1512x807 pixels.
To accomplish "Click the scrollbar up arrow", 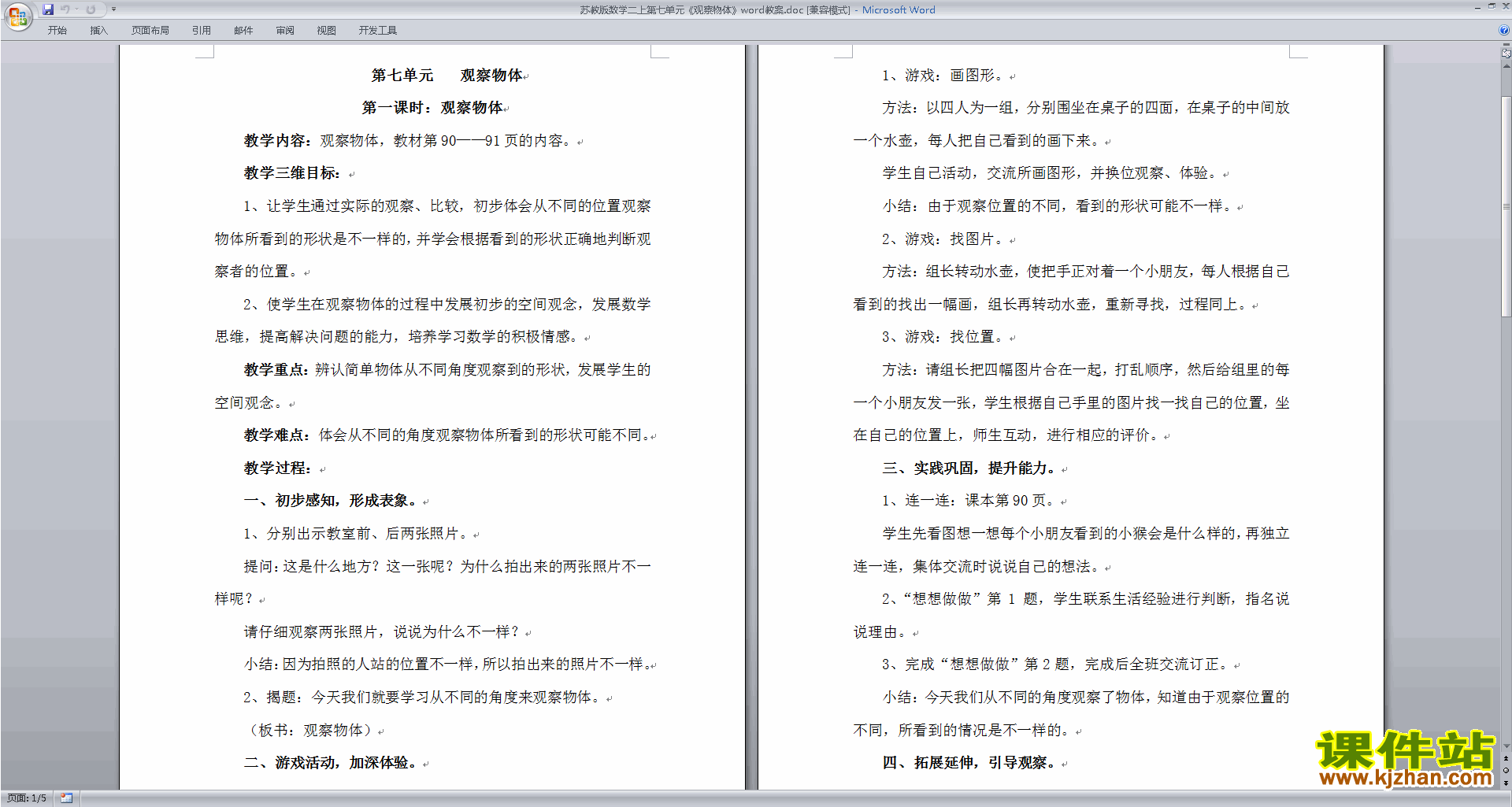I will pyautogui.click(x=1506, y=66).
